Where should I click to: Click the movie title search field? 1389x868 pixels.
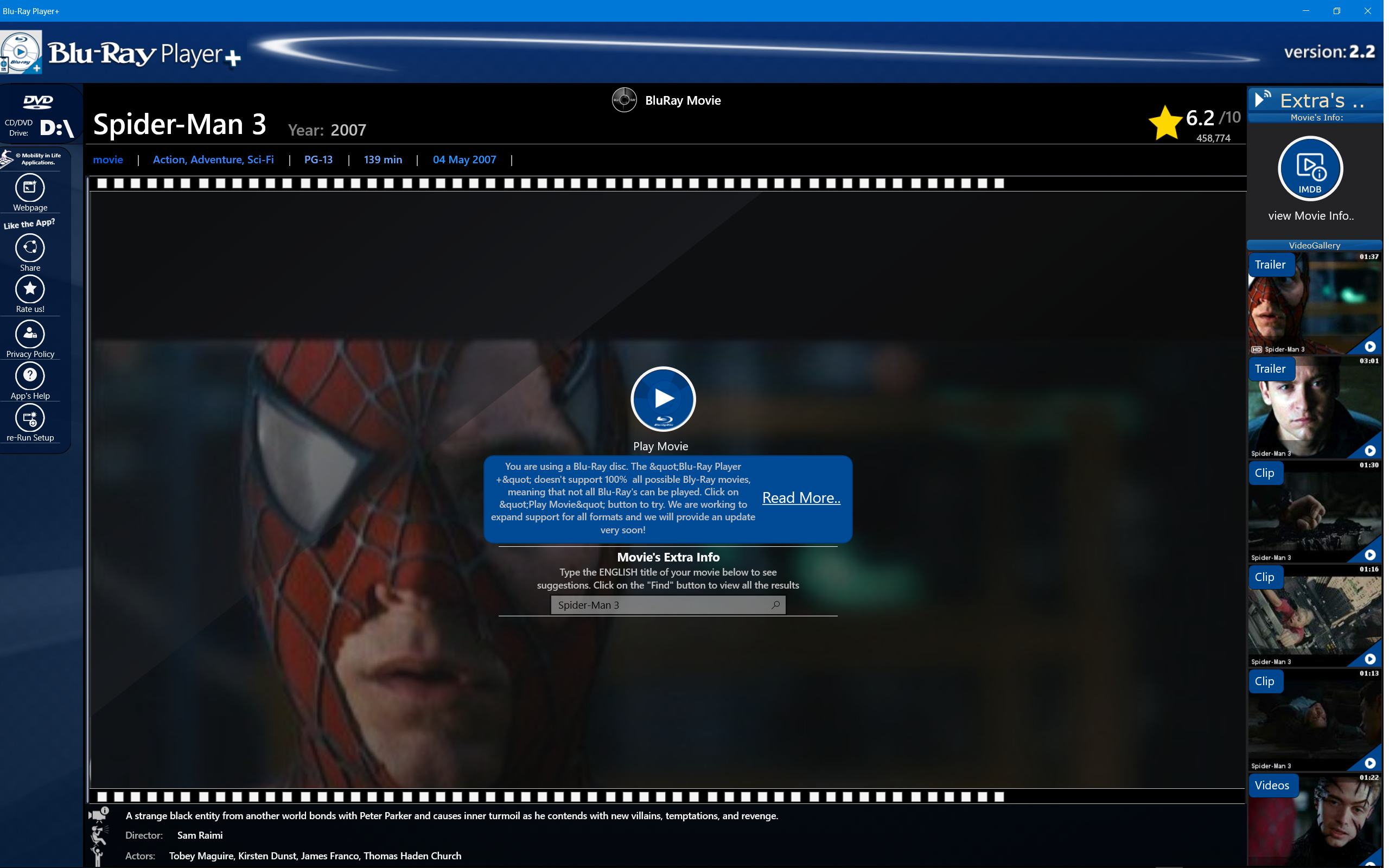660,604
